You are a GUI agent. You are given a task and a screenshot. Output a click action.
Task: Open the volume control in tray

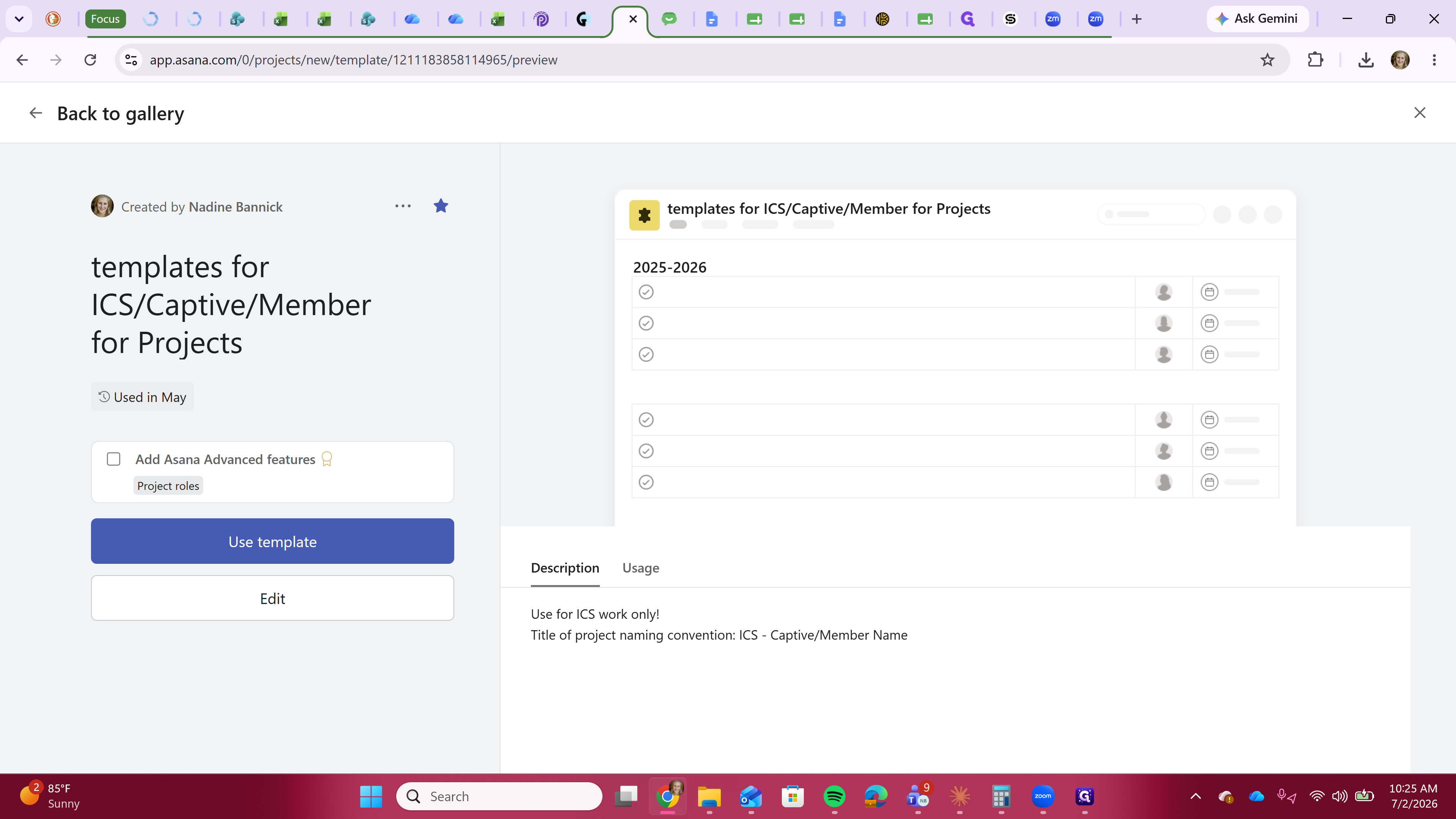[x=1340, y=796]
